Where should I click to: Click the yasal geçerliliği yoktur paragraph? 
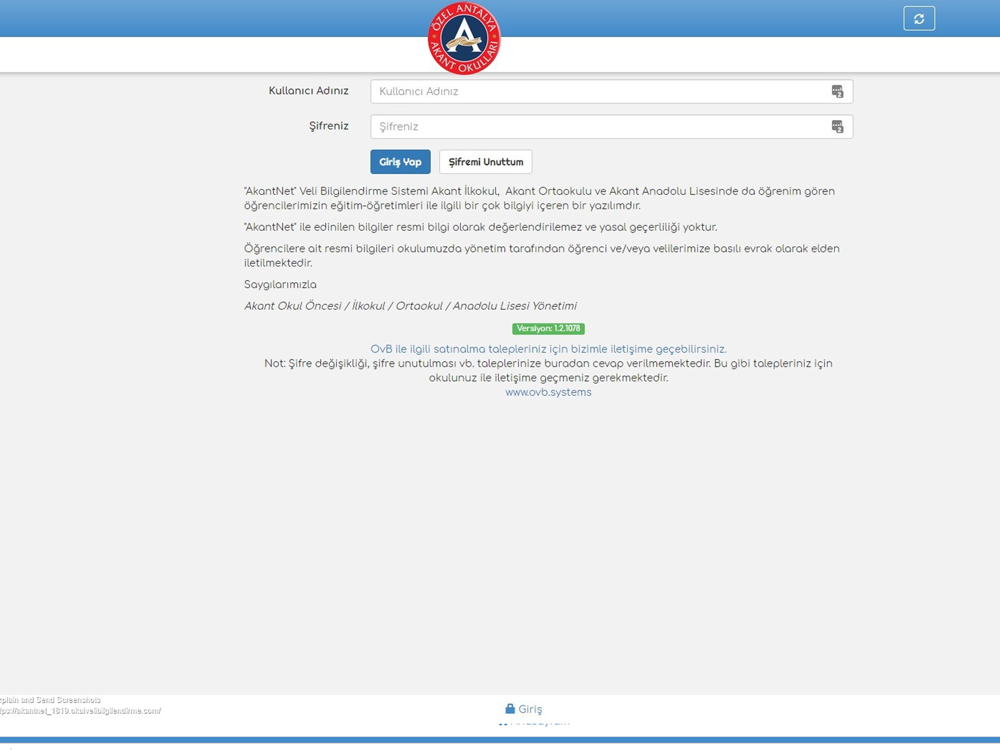(480, 227)
